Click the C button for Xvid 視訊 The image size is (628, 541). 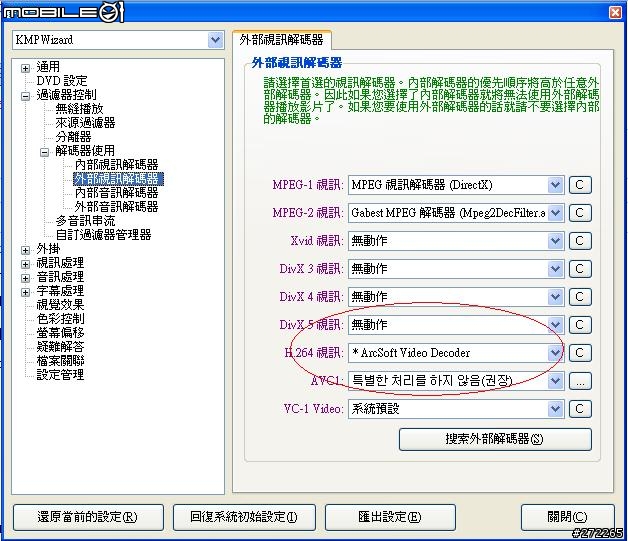[x=580, y=241]
